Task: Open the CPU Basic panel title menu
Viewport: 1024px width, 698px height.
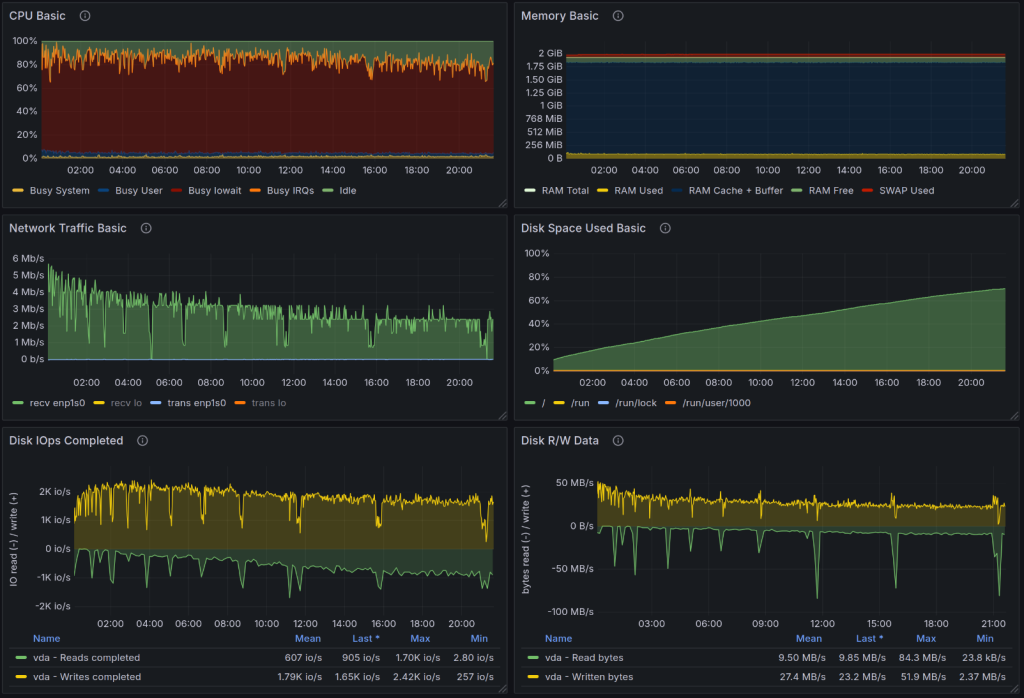Action: point(39,16)
